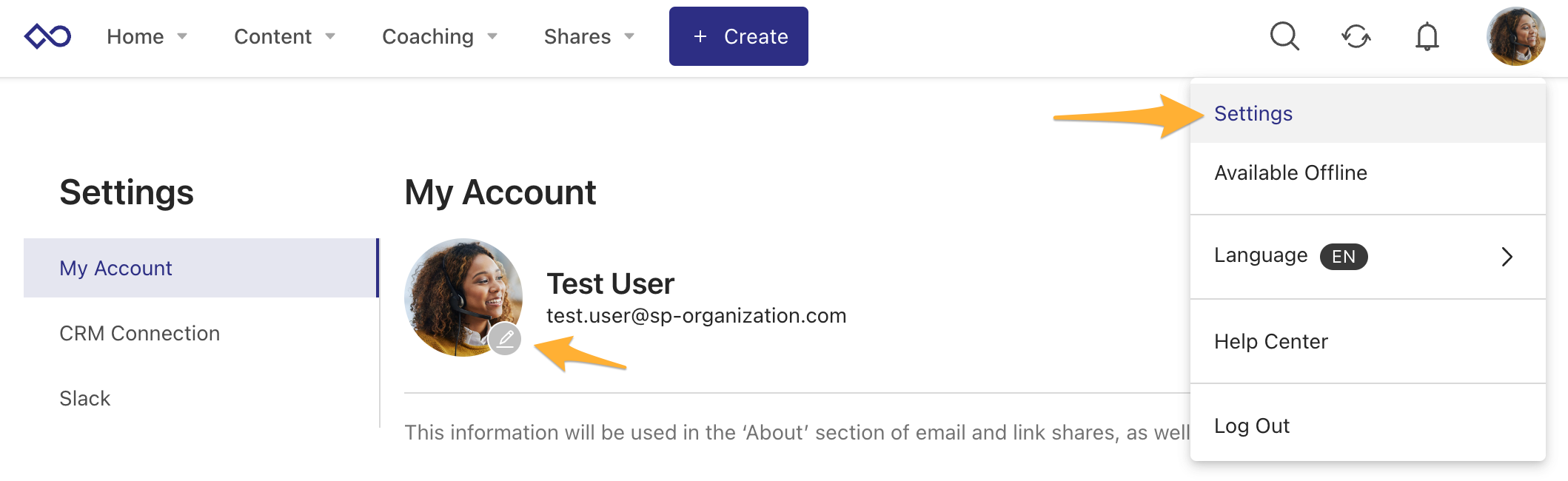This screenshot has width=1568, height=481.
Task: Click the infinity logo icon
Action: click(47, 36)
